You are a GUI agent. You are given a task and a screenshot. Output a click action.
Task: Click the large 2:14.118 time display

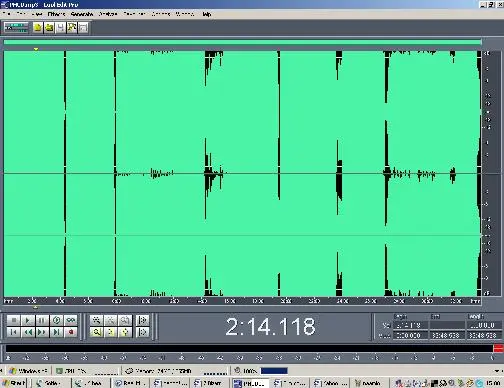(x=270, y=327)
